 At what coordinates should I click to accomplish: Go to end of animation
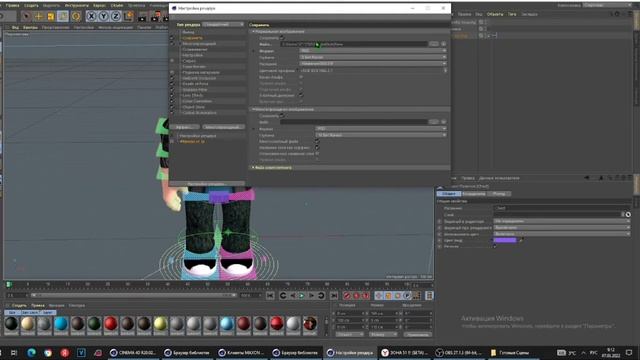334,296
